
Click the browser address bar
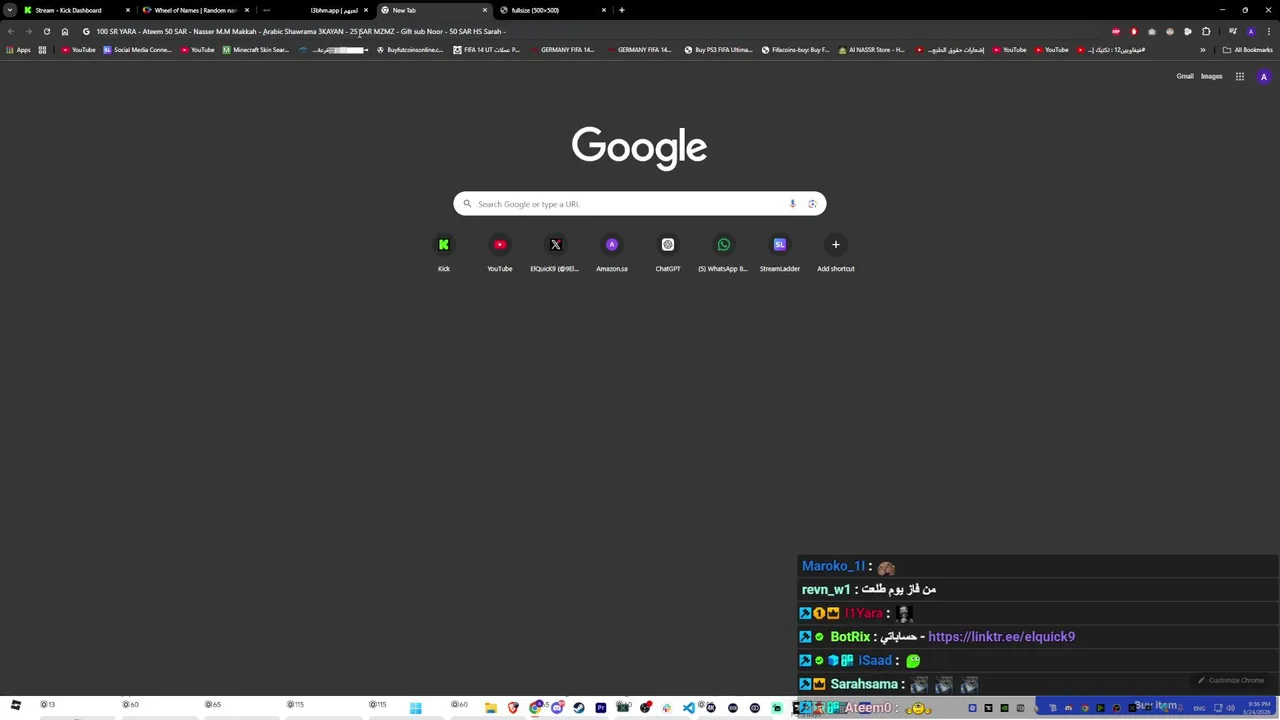(x=590, y=31)
